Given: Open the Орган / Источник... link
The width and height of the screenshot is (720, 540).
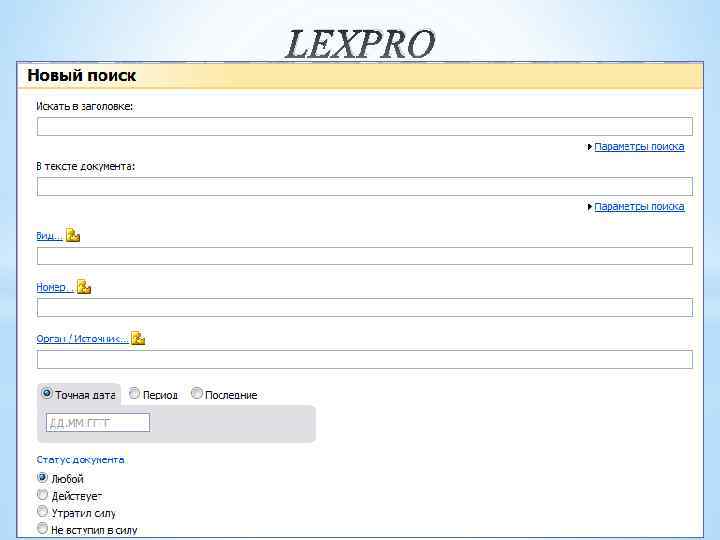Looking at the screenshot, I should click(82, 339).
